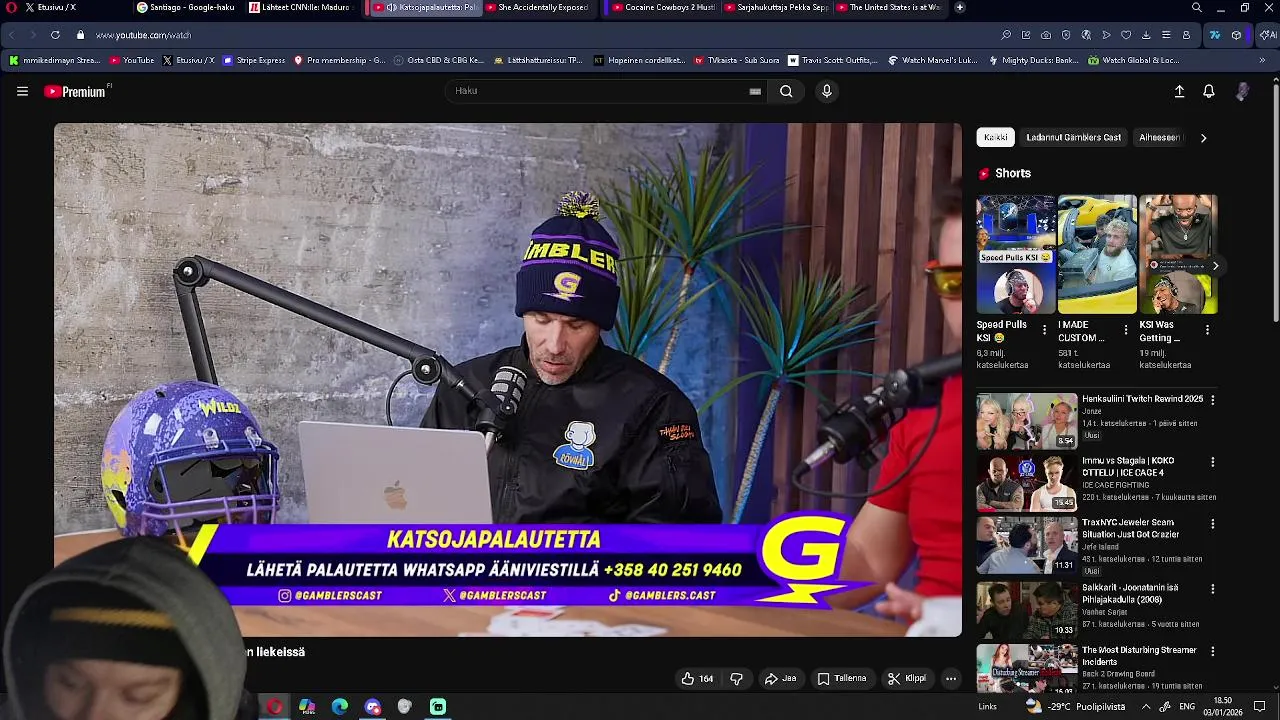Open the ENG language indicator in taskbar
Image resolution: width=1280 pixels, height=720 pixels.
(1187, 707)
